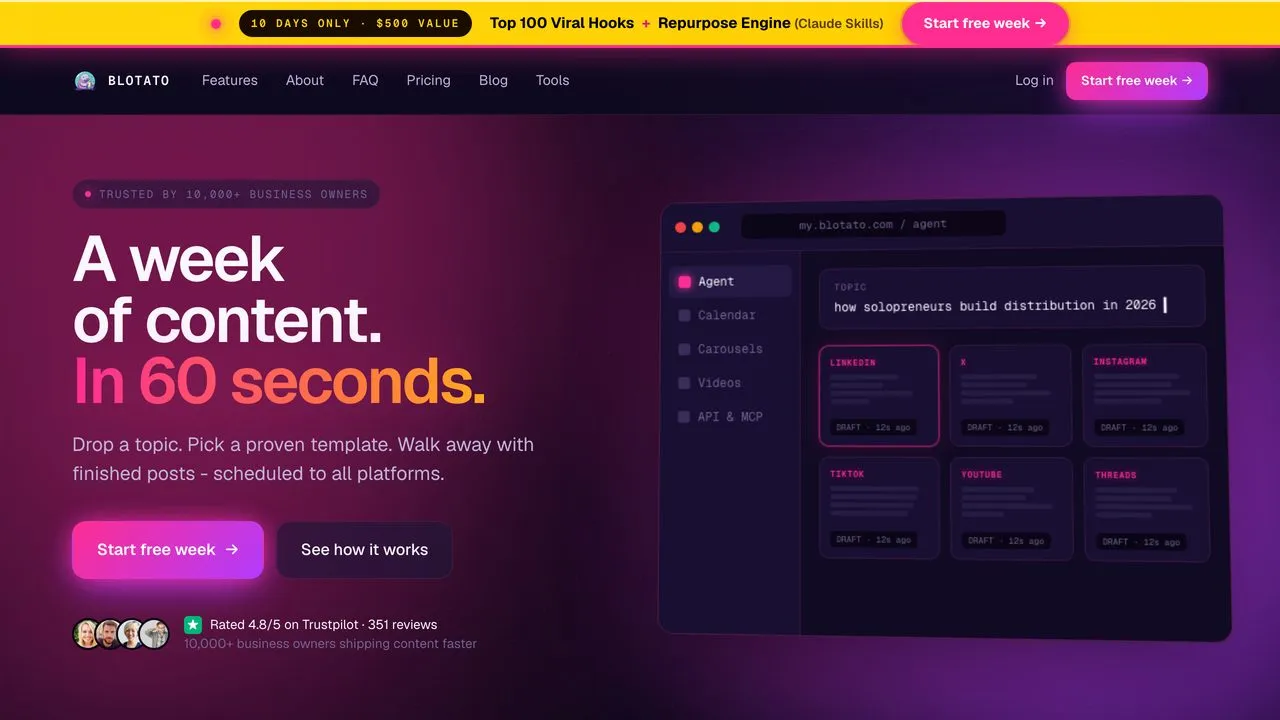This screenshot has width=1280, height=720.
Task: Click the green window dot in mockup
Action: coord(714,227)
